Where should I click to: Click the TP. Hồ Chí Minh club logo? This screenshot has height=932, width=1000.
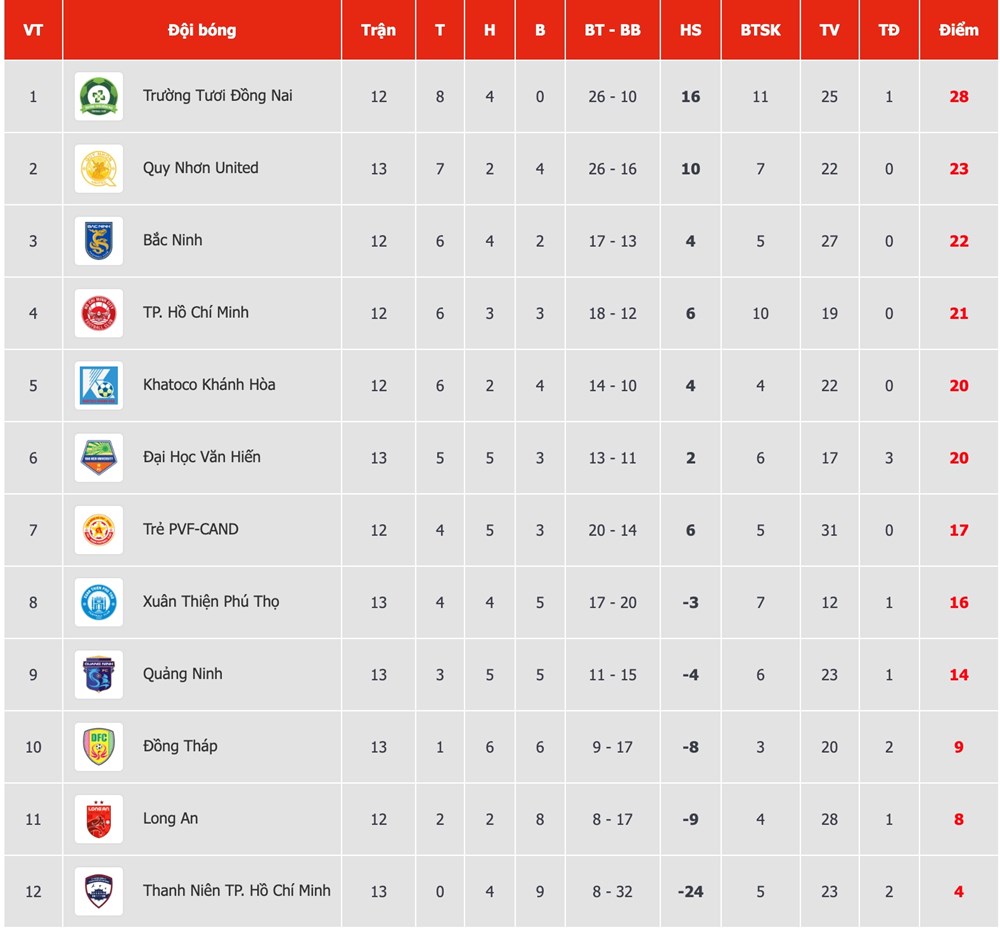click(x=99, y=314)
